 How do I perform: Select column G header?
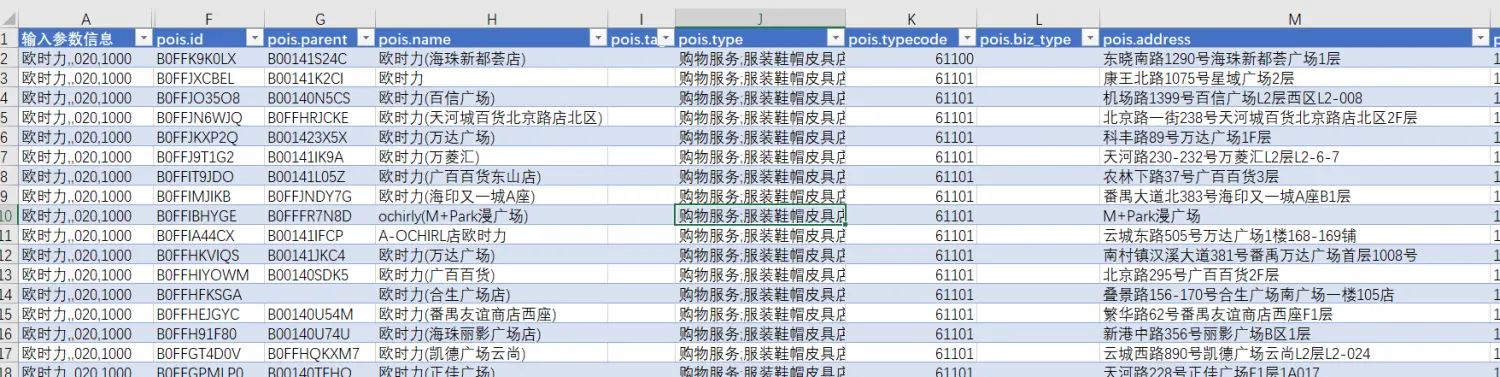(x=320, y=19)
